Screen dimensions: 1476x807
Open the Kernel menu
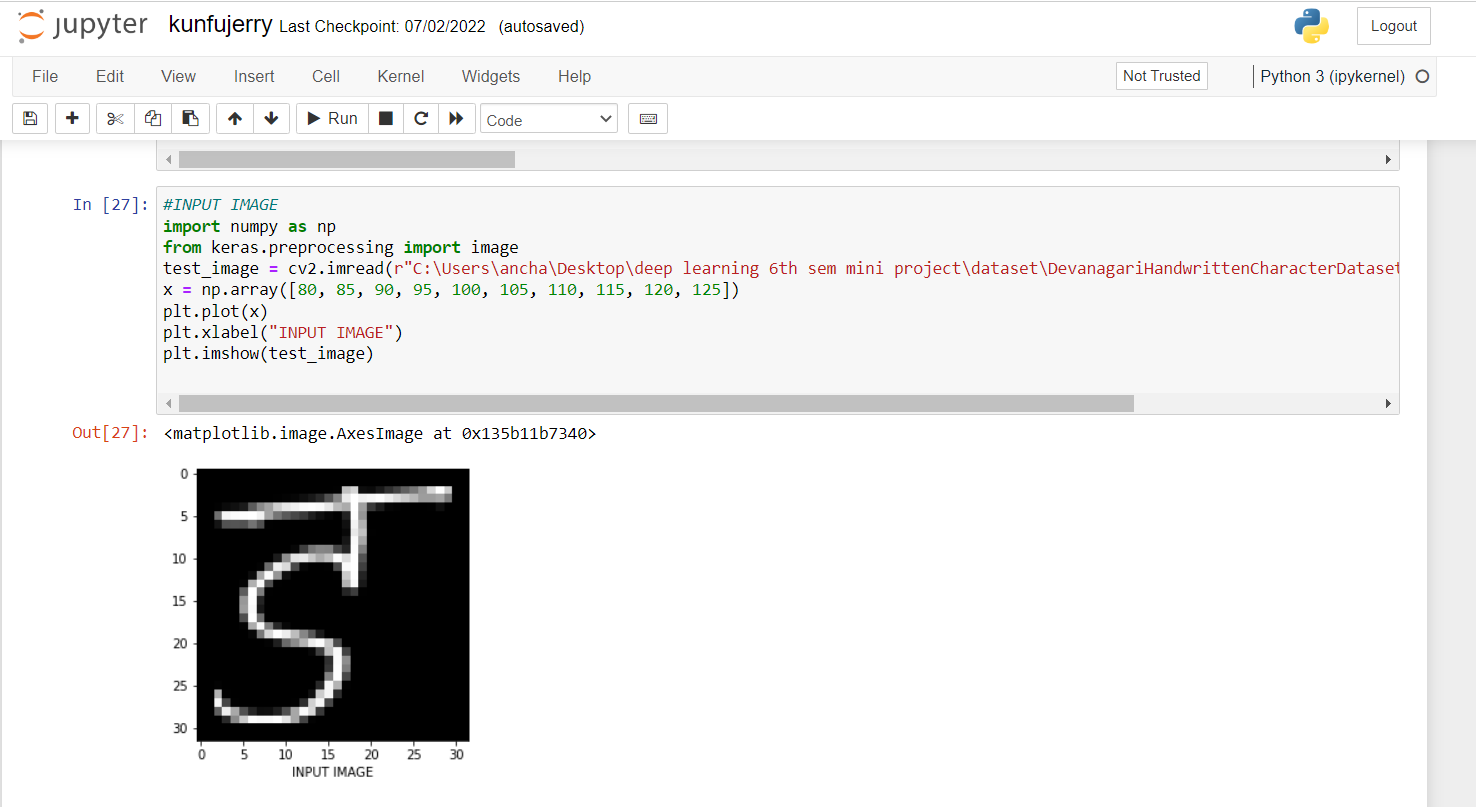[x=400, y=76]
